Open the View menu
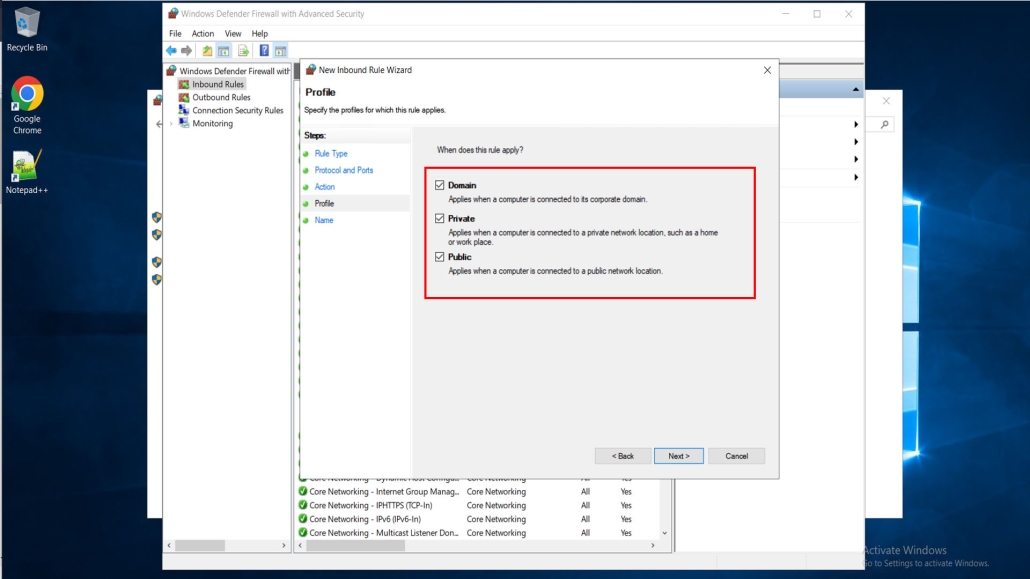This screenshot has width=1030, height=579. point(233,34)
